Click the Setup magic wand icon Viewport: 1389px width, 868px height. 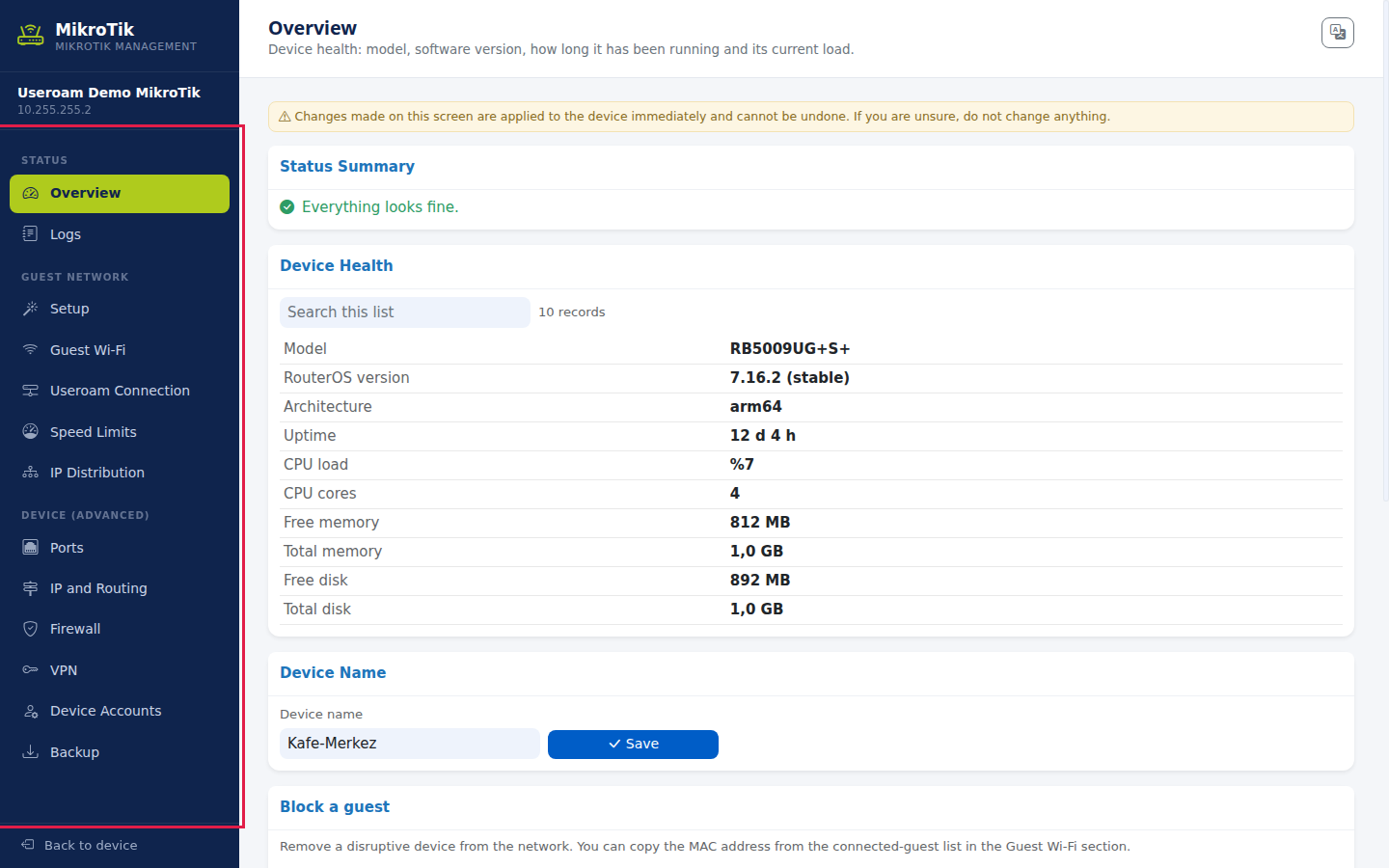[x=31, y=309]
